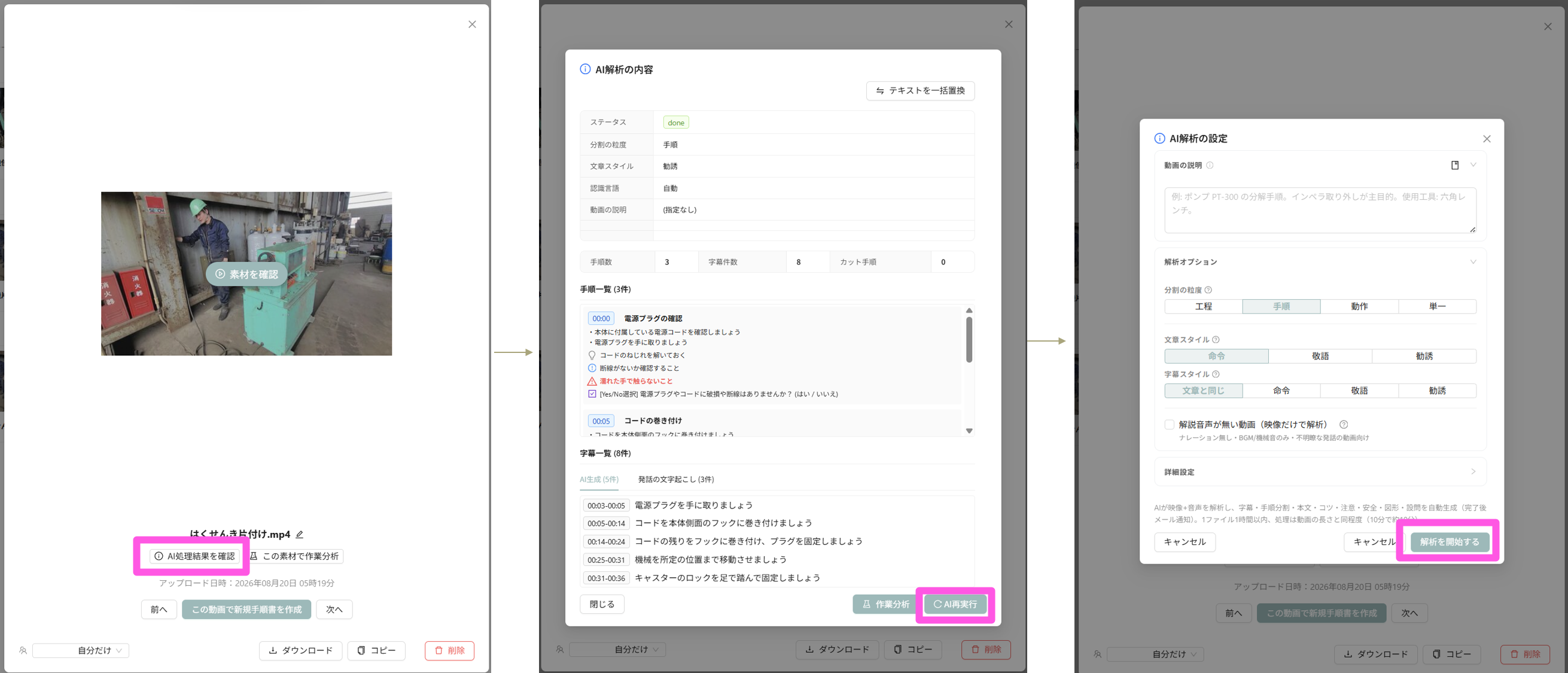The image size is (1568, 673).
Task: Click the 00:25-00:31 caption timestamp
Action: pyautogui.click(x=606, y=560)
